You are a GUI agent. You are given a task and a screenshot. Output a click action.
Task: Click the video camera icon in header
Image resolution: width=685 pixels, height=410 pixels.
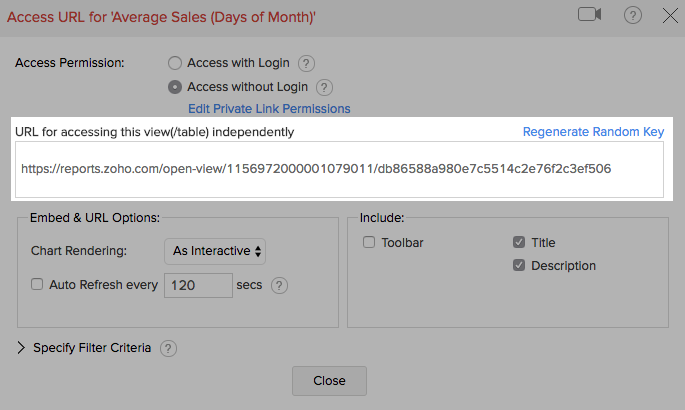point(589,15)
